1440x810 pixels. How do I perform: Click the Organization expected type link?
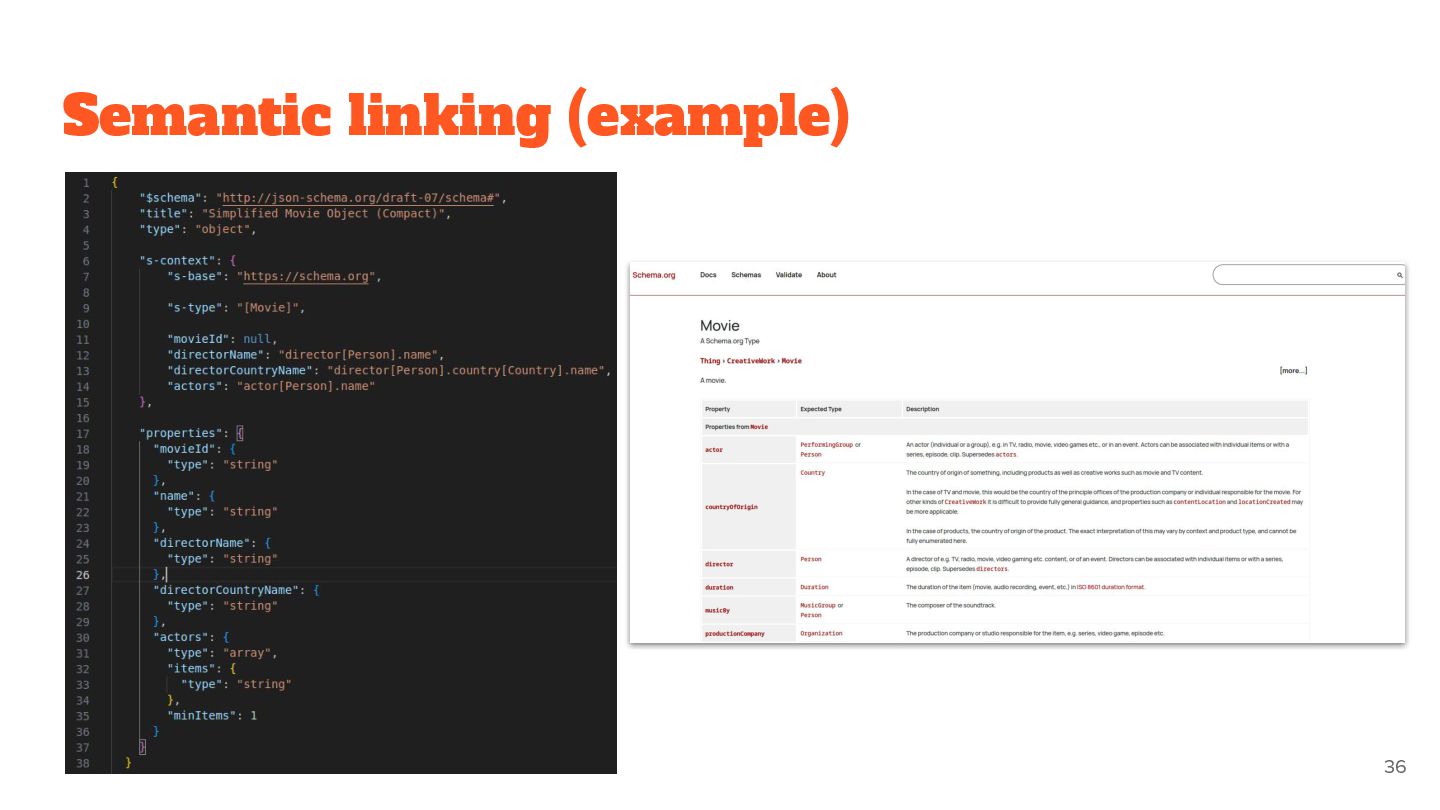tap(821, 633)
